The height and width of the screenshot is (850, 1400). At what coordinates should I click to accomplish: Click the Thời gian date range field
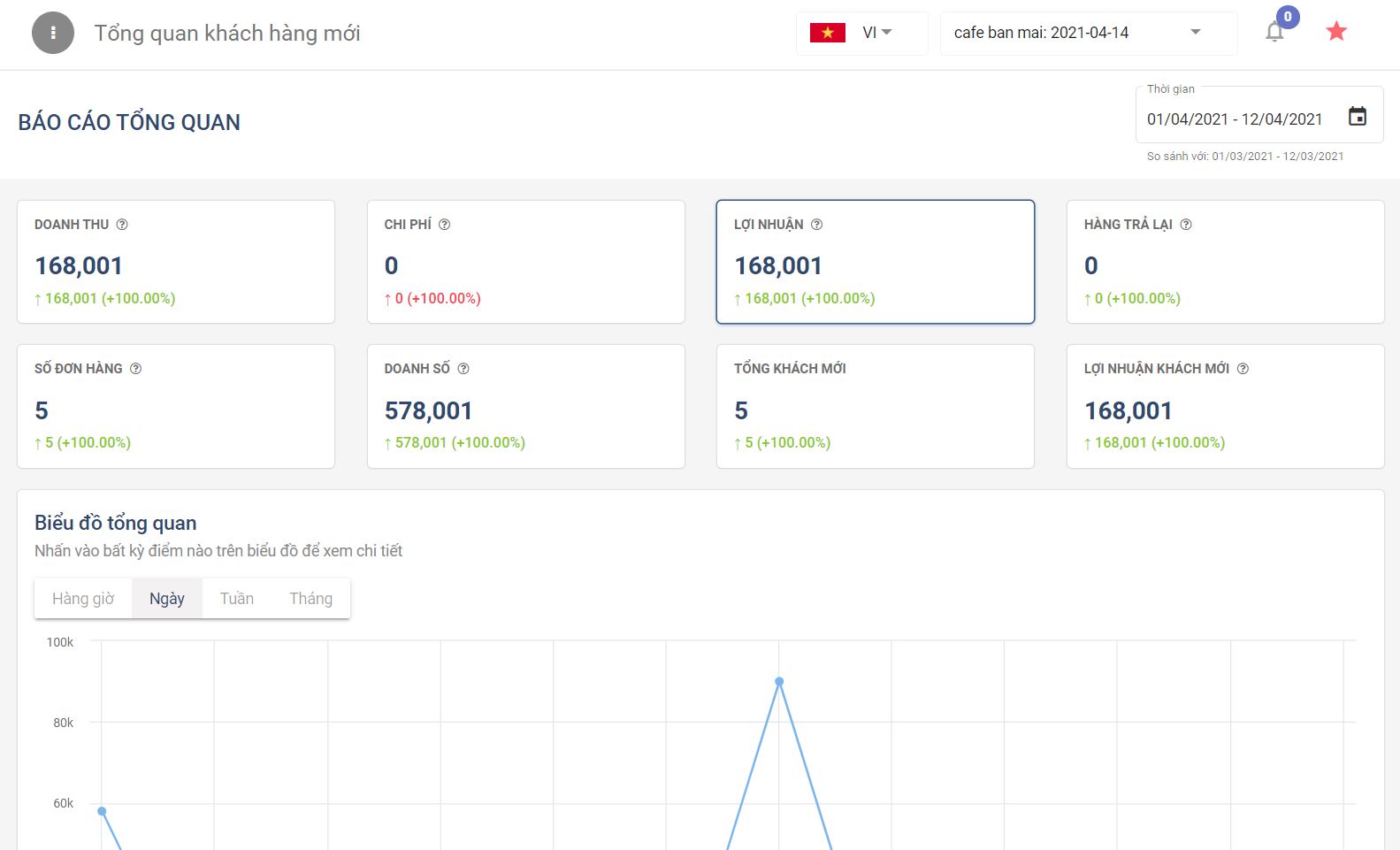1234,119
